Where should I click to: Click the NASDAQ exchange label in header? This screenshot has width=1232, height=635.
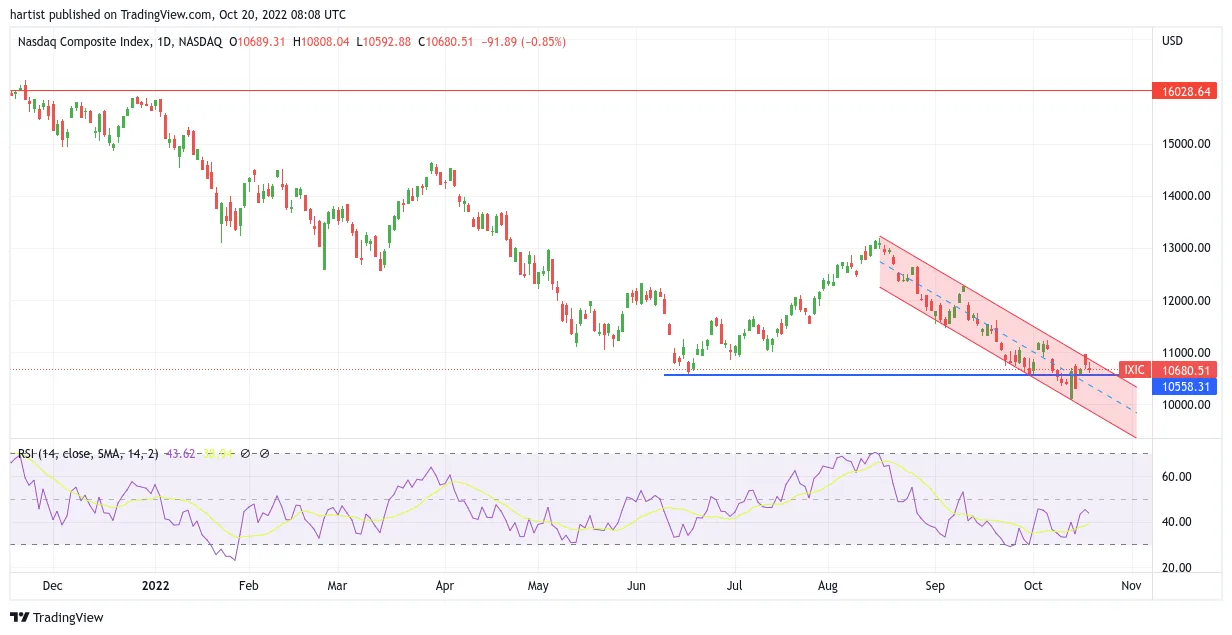click(x=202, y=42)
